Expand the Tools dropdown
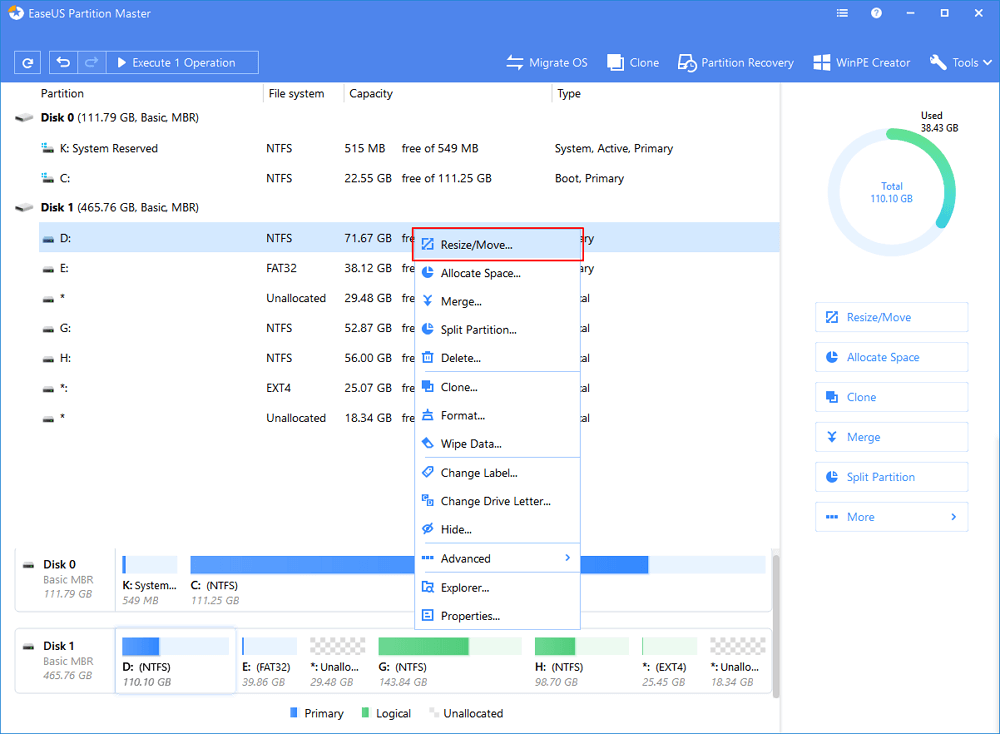Screen dimensions: 1000x734 [961, 62]
